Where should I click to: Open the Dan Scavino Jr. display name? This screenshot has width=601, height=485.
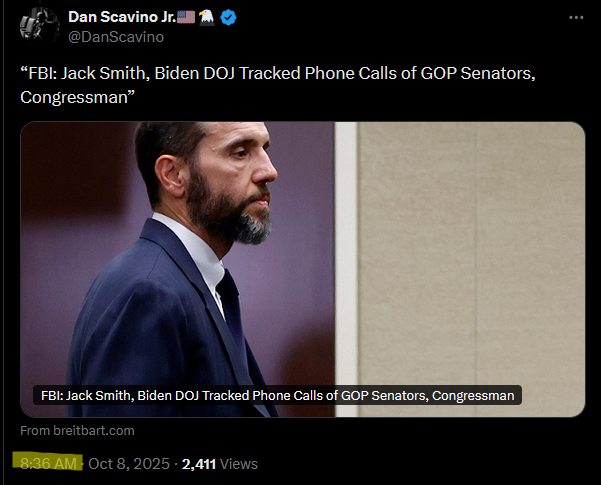tap(122, 17)
